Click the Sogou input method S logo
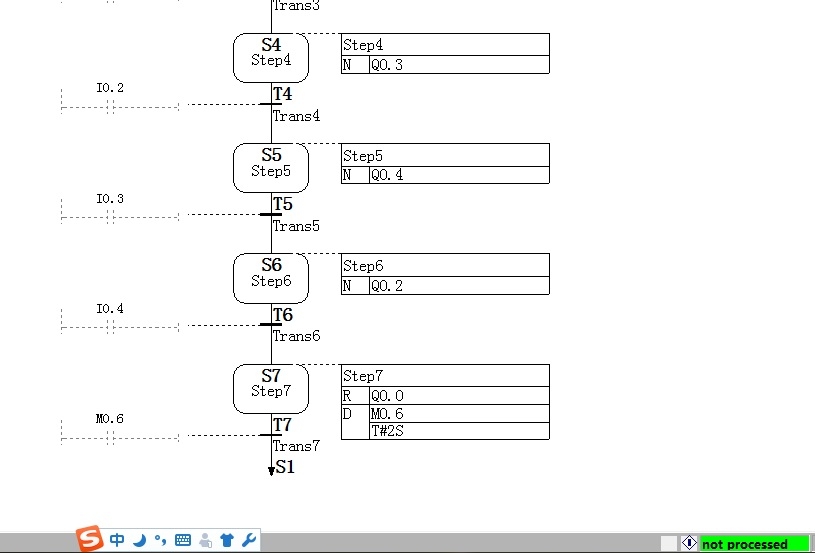Screen dimensions: 815x553 point(89,538)
